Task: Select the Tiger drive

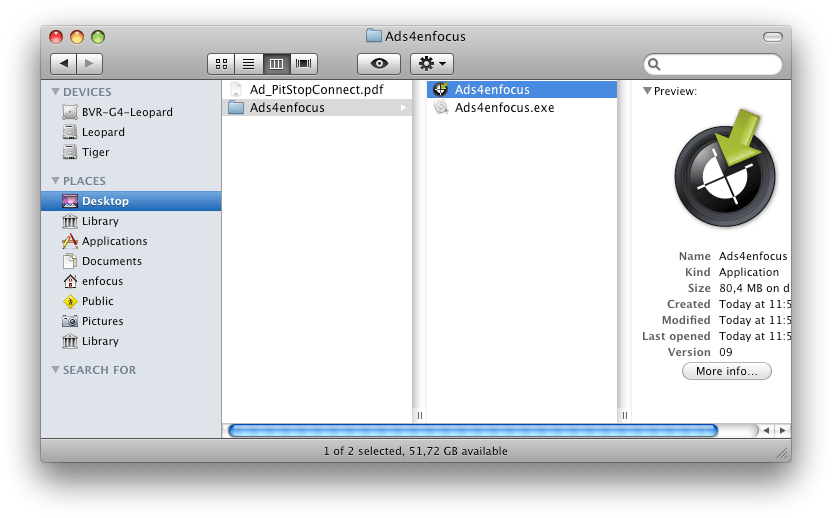Action: tap(131, 152)
